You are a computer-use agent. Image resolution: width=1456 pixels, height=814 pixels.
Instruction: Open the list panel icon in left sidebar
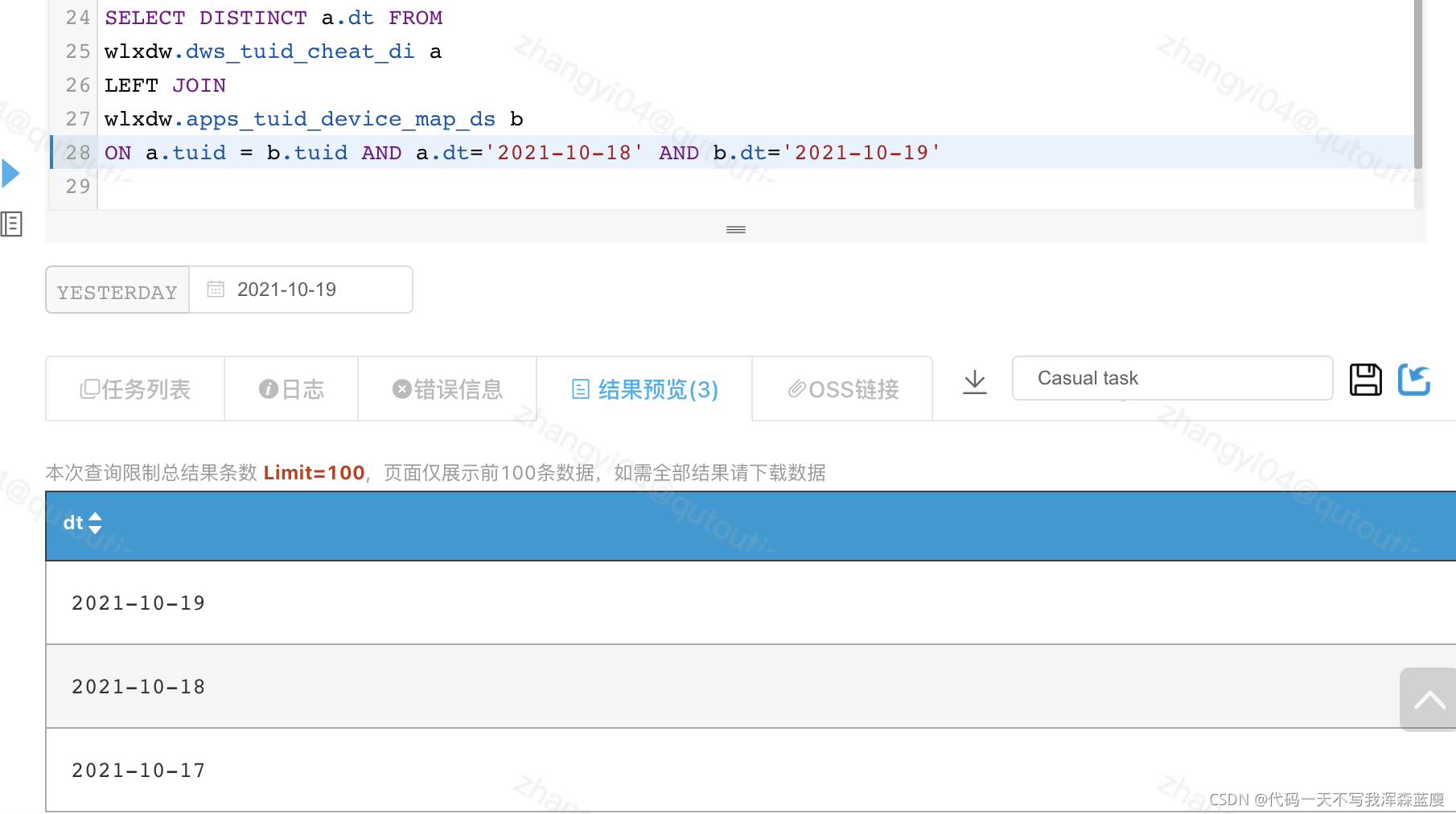pos(11,224)
